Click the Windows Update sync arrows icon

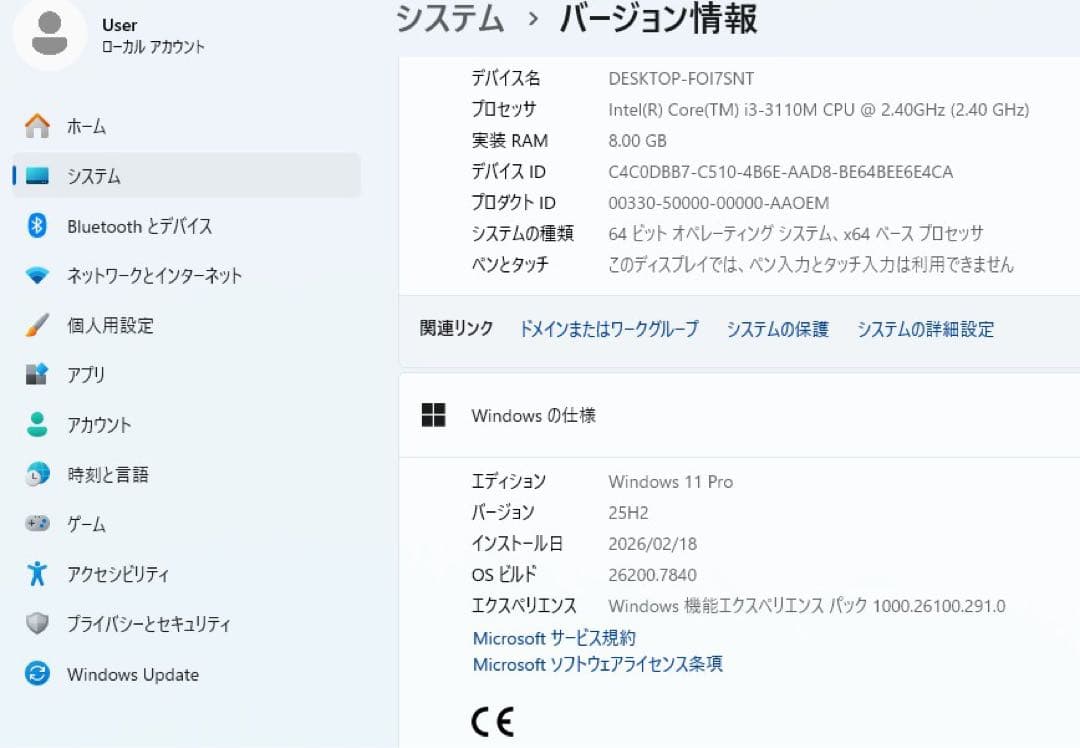click(x=37, y=673)
